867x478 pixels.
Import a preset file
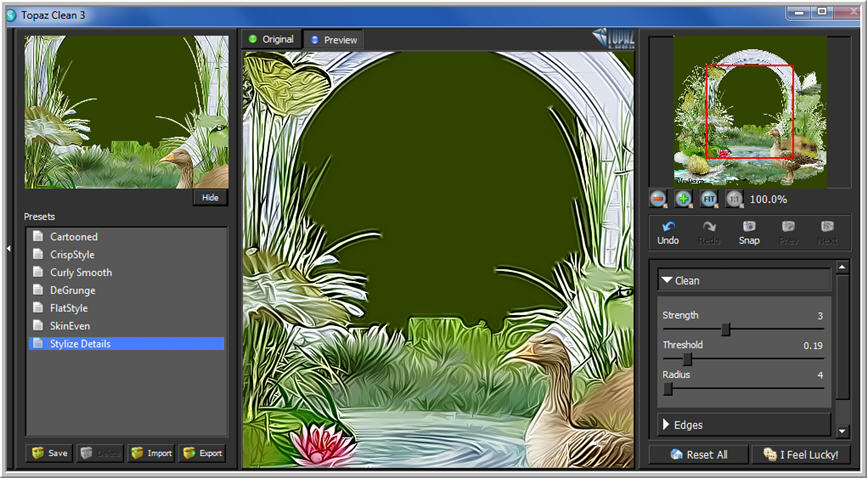pyautogui.click(x=151, y=453)
